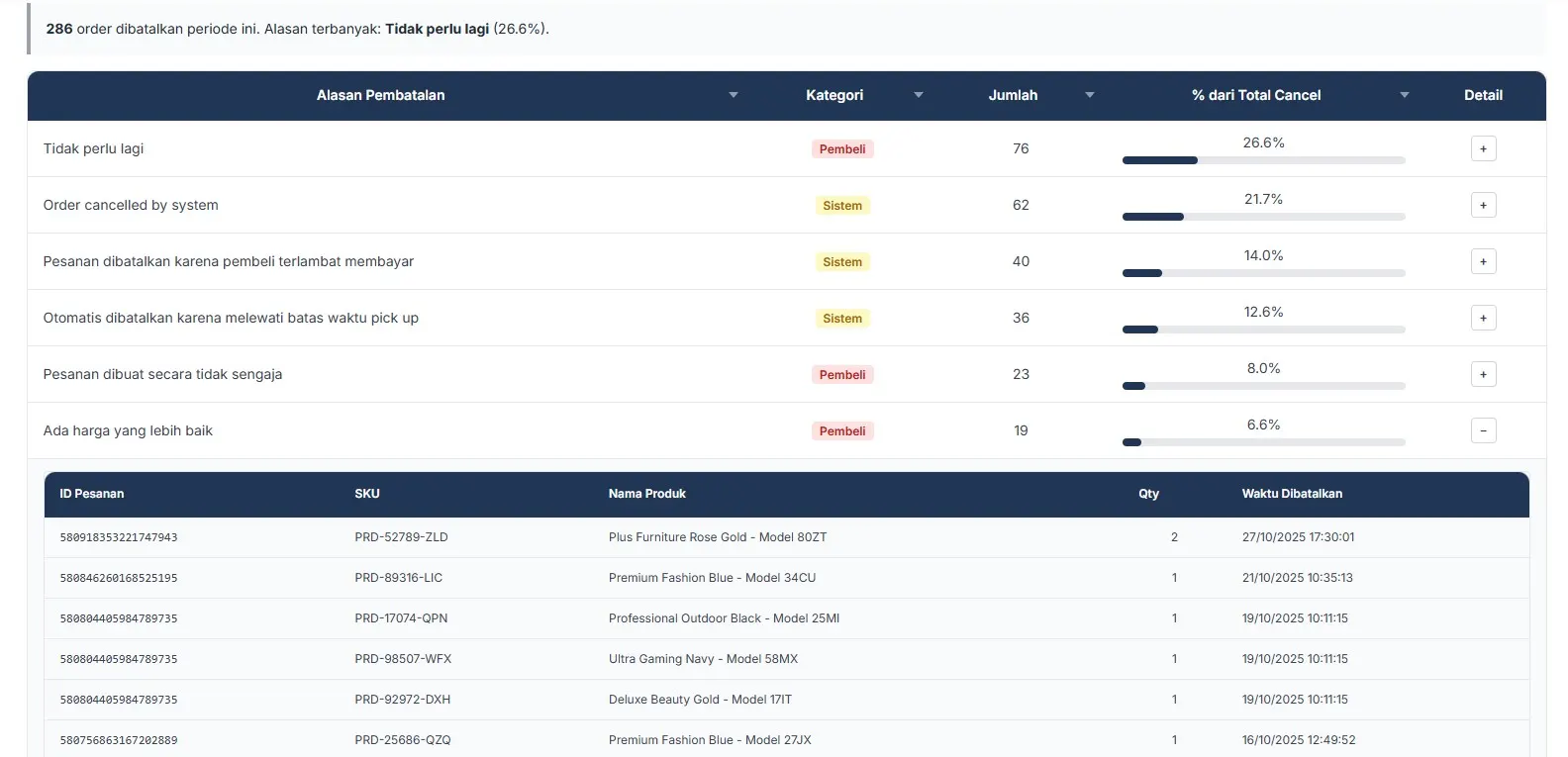The height and width of the screenshot is (757, 1568).
Task: Click product Plus Furniture Rose Gold - Model 80ZT
Action: 718,537
